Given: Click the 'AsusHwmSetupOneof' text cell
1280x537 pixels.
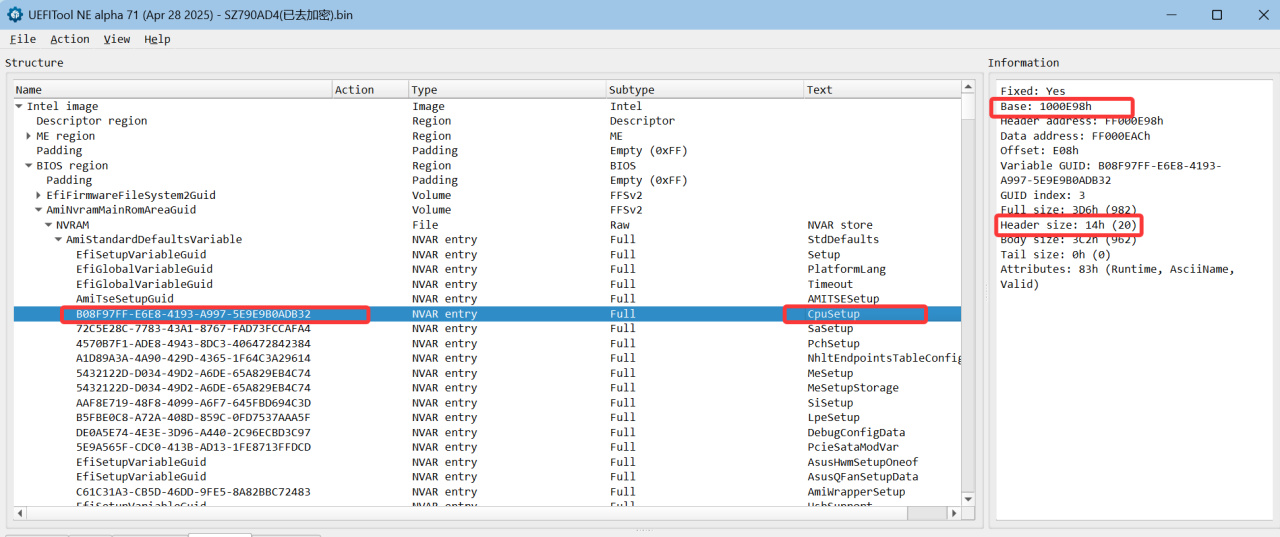Looking at the screenshot, I should [862, 462].
